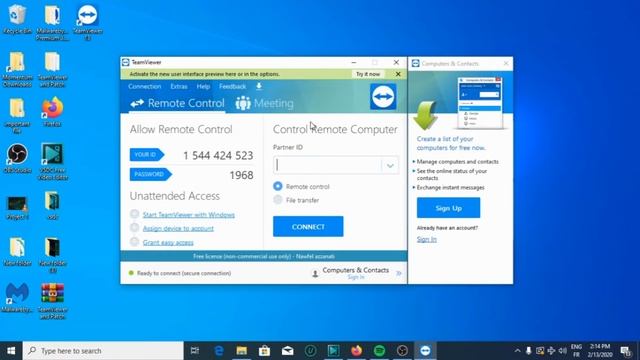Open the VSDC editor icon on the taskbar
The width and height of the screenshot is (640, 360).
[x=333, y=351]
